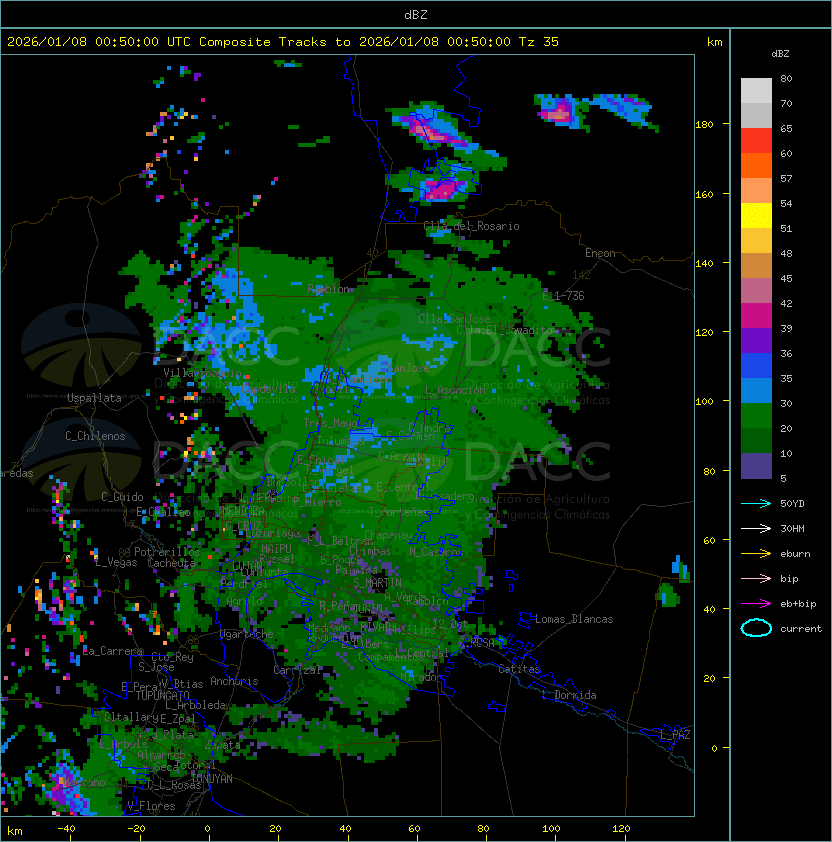Click the La_Carrera place label

tap(113, 651)
